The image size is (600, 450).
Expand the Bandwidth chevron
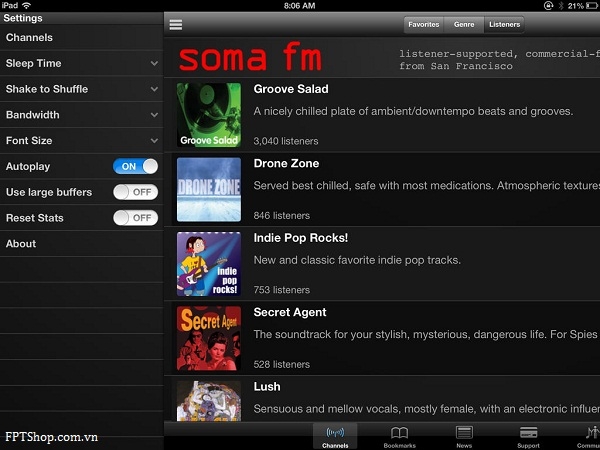tap(154, 115)
